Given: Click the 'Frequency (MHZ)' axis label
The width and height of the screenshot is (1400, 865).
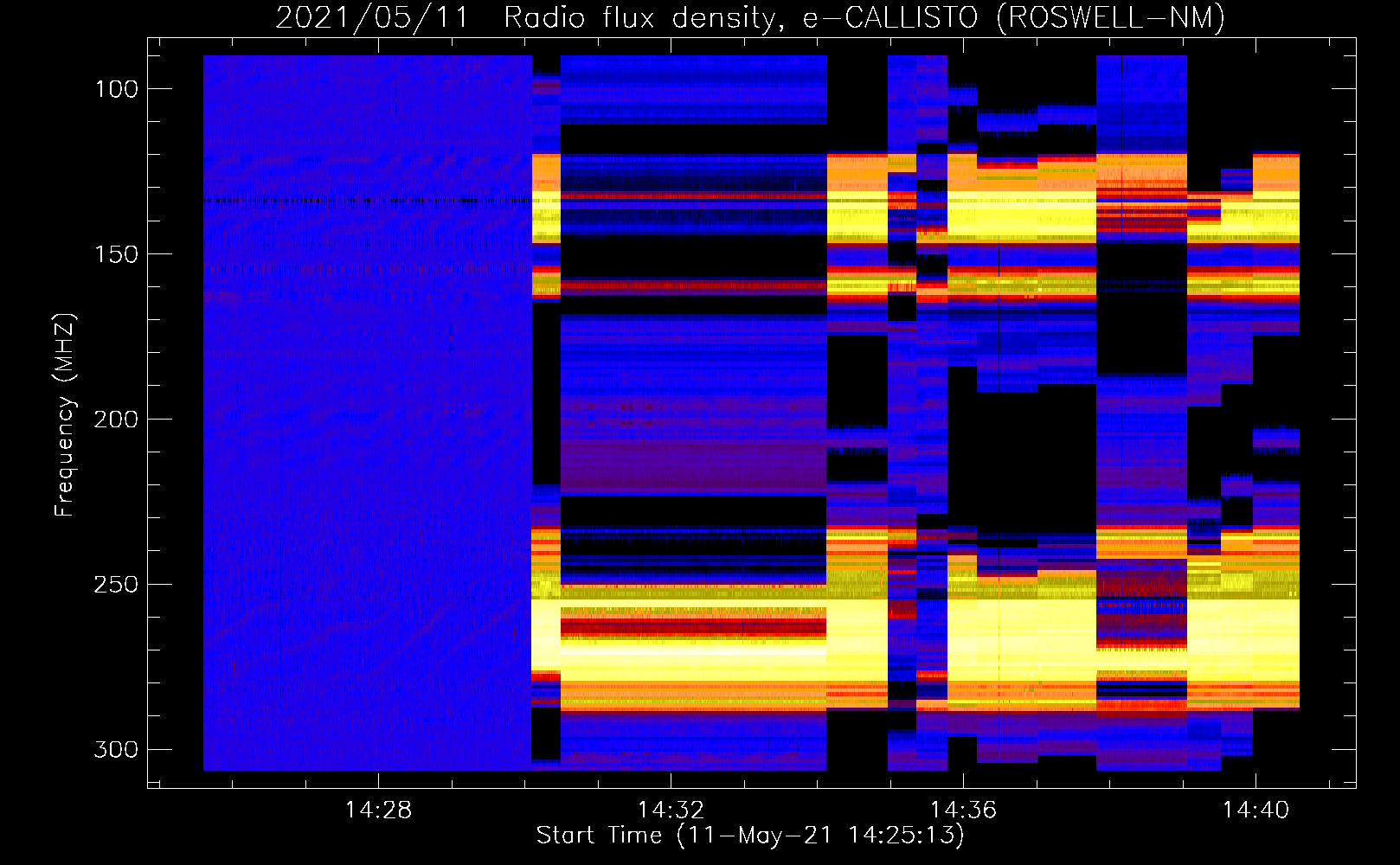Looking at the screenshot, I should coord(65,415).
